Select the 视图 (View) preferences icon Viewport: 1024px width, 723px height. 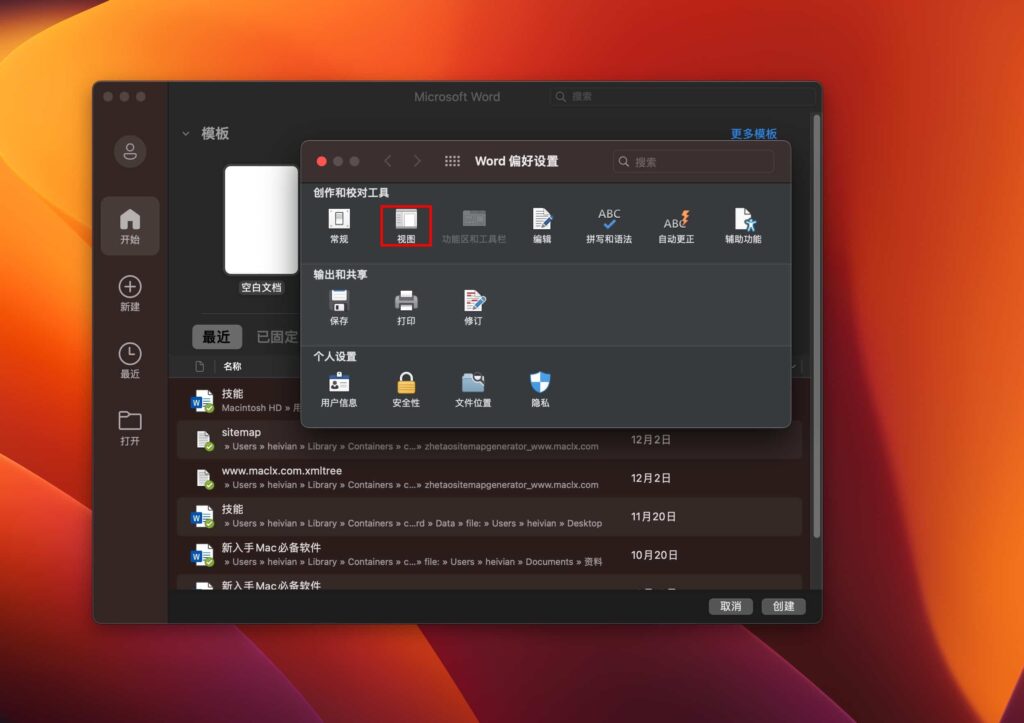406,218
